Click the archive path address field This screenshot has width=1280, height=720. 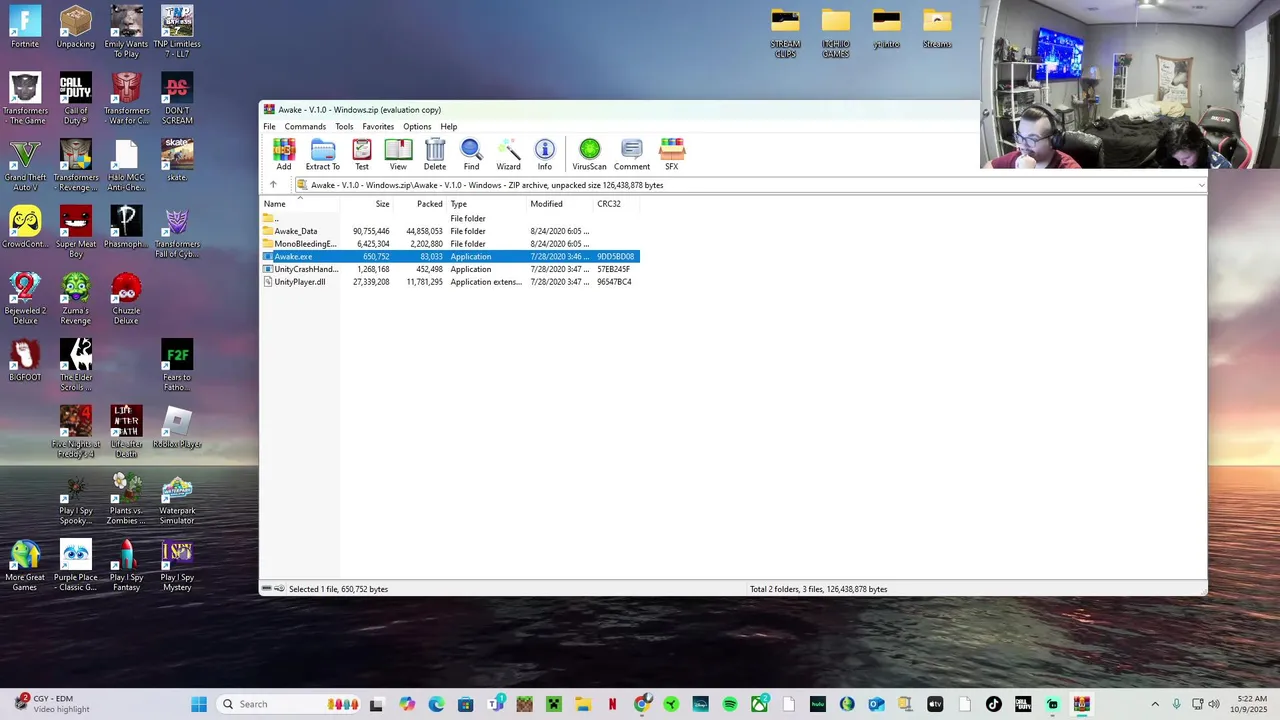pyautogui.click(x=750, y=185)
